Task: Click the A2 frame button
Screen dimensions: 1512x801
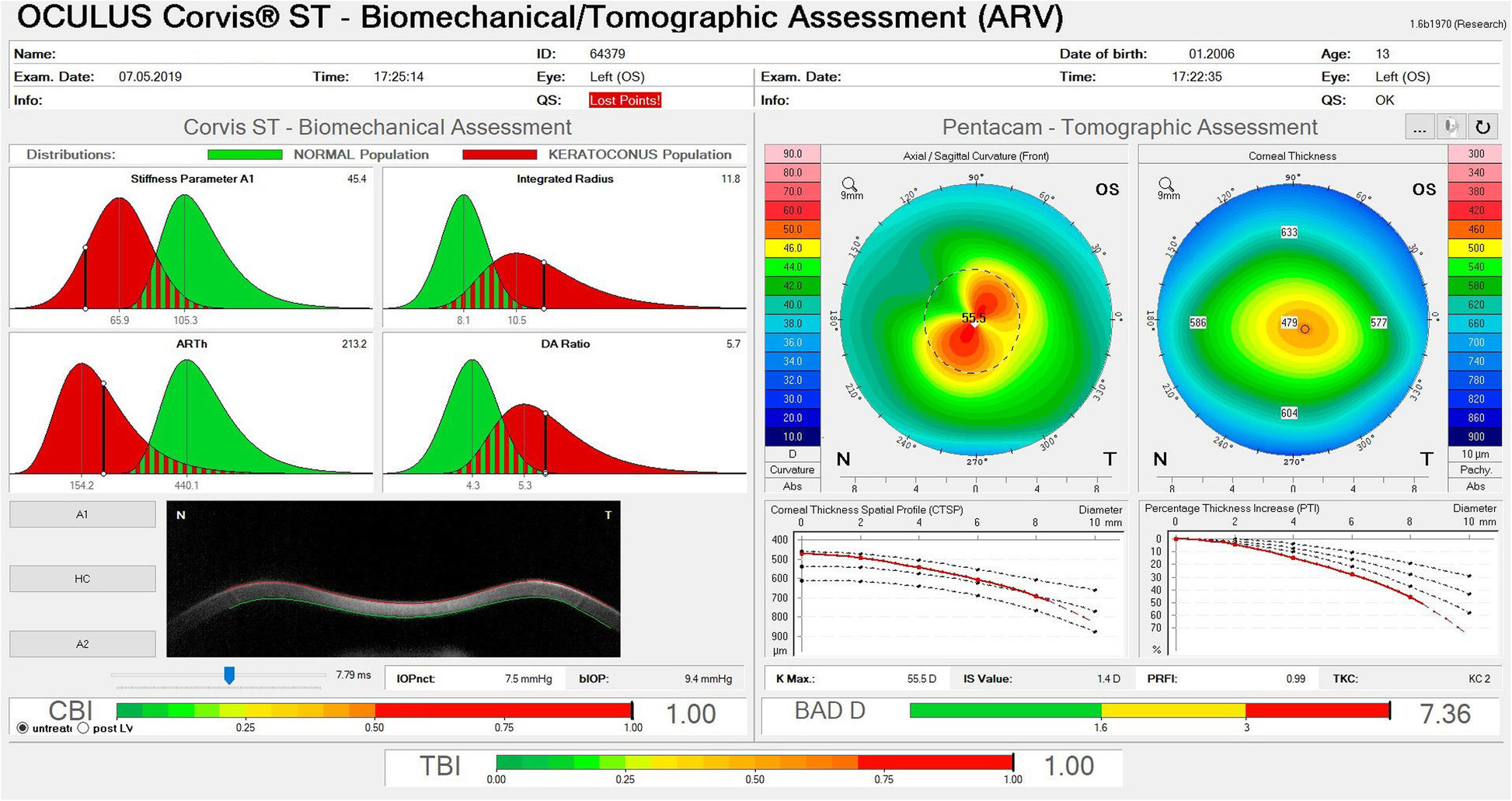Action: pos(82,644)
